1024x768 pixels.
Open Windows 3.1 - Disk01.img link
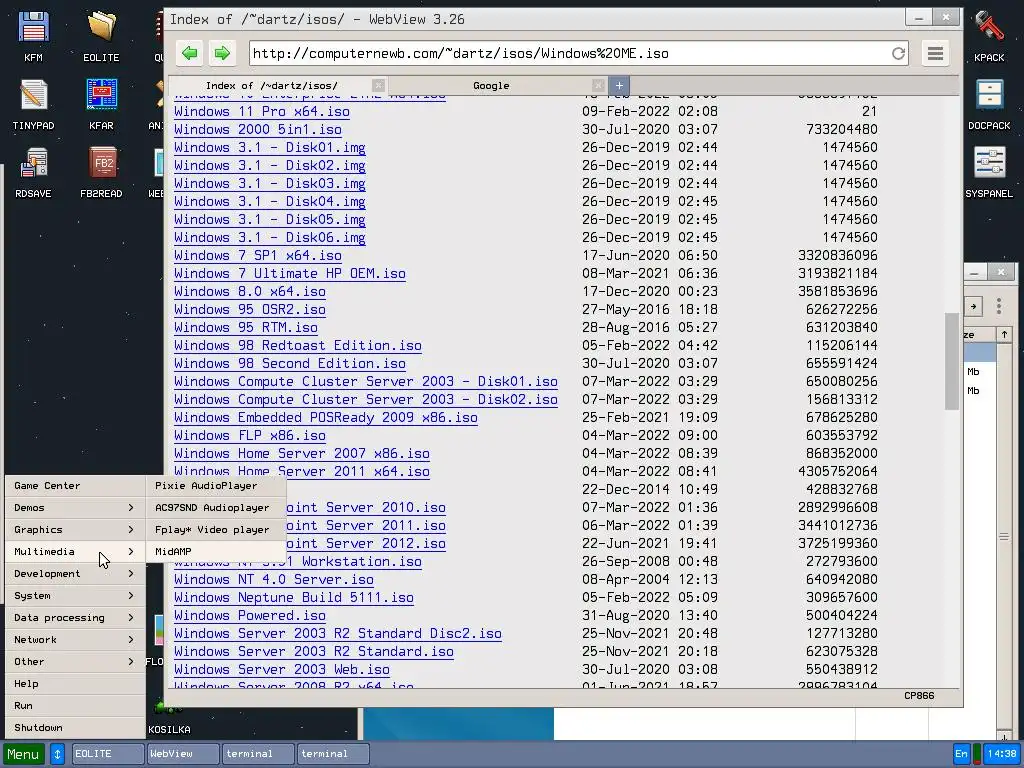click(x=270, y=148)
